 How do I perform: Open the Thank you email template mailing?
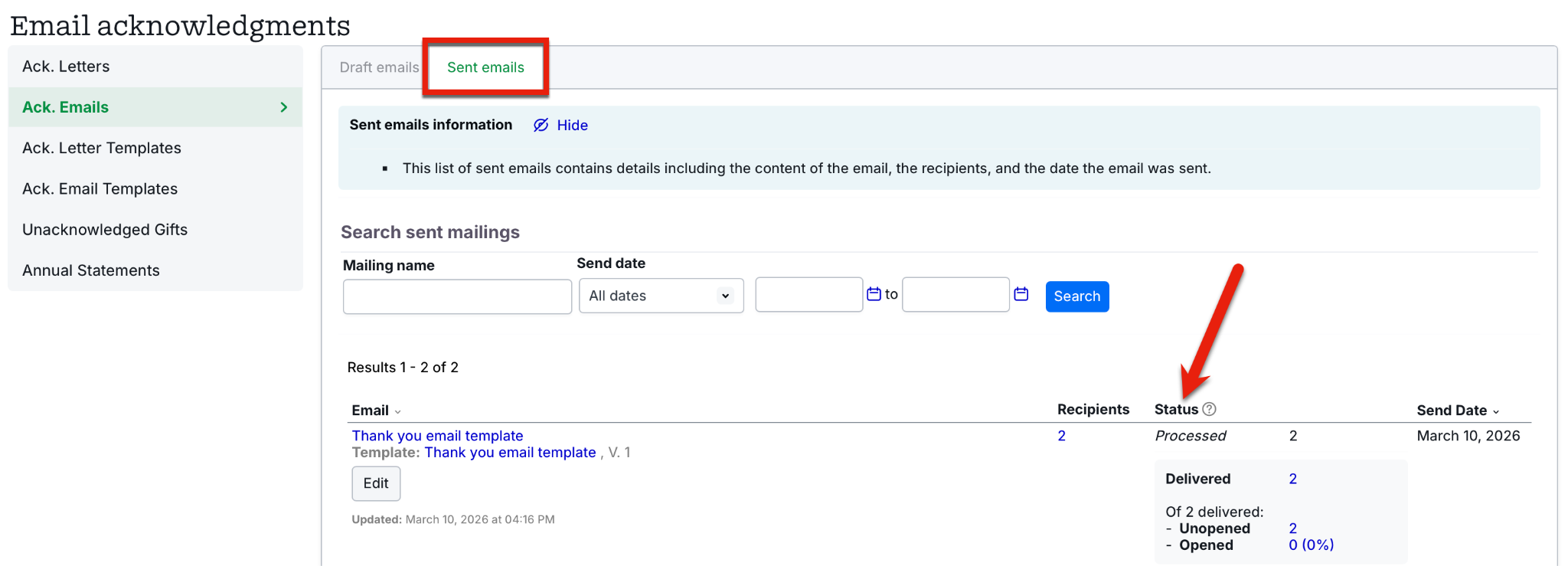(437, 436)
